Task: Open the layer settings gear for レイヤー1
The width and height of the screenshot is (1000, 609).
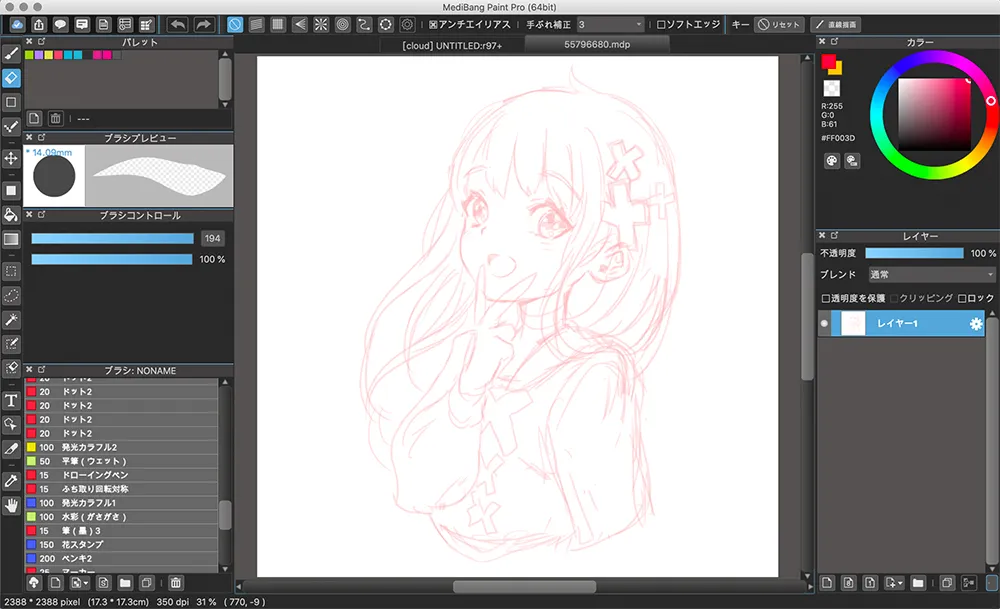Action: (976, 324)
